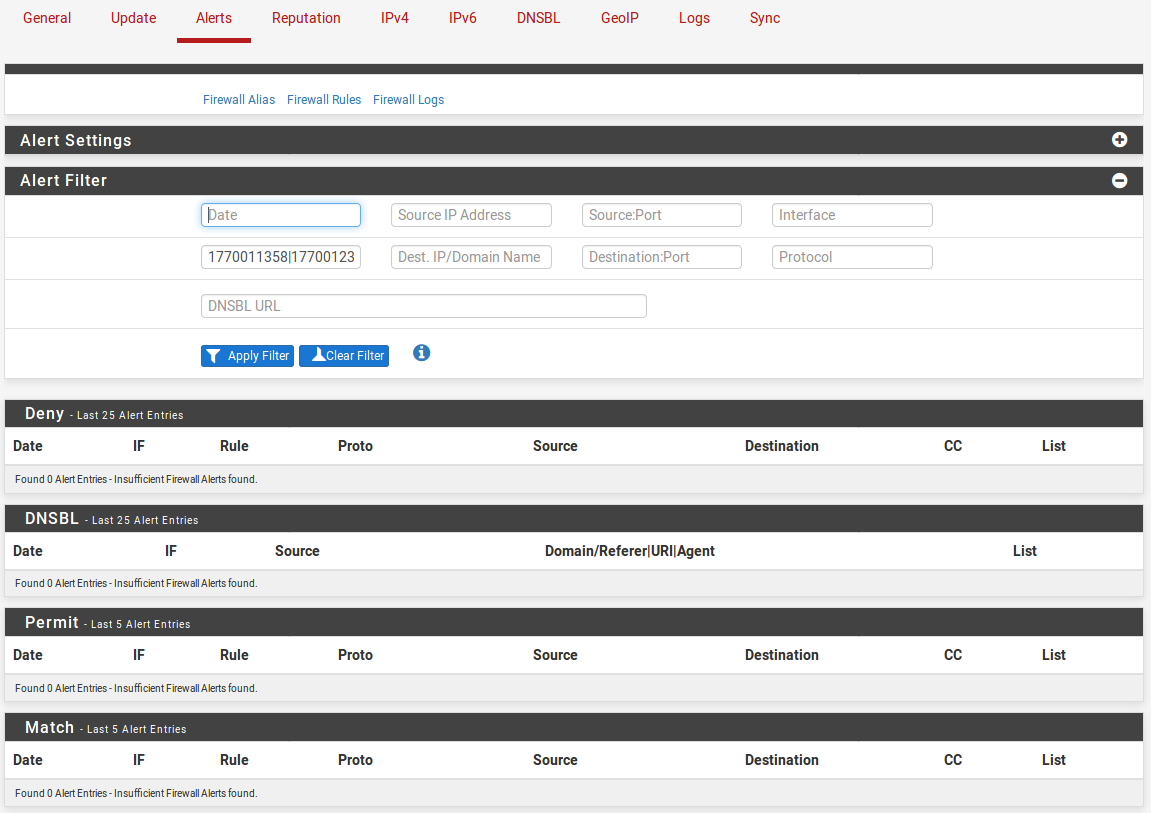Switch to the Update tab

133,18
